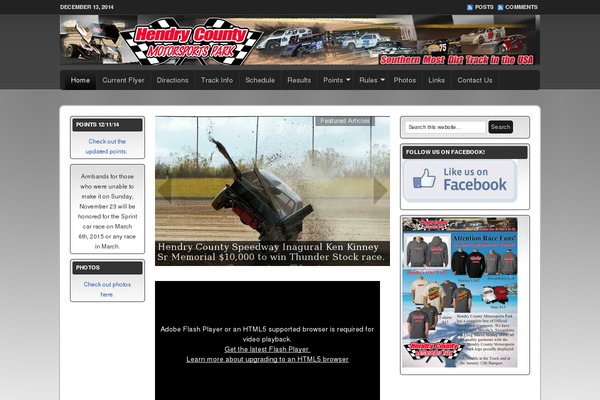
Task: Click the Ken Kinney Sr Memorial article headline
Action: tap(271, 252)
